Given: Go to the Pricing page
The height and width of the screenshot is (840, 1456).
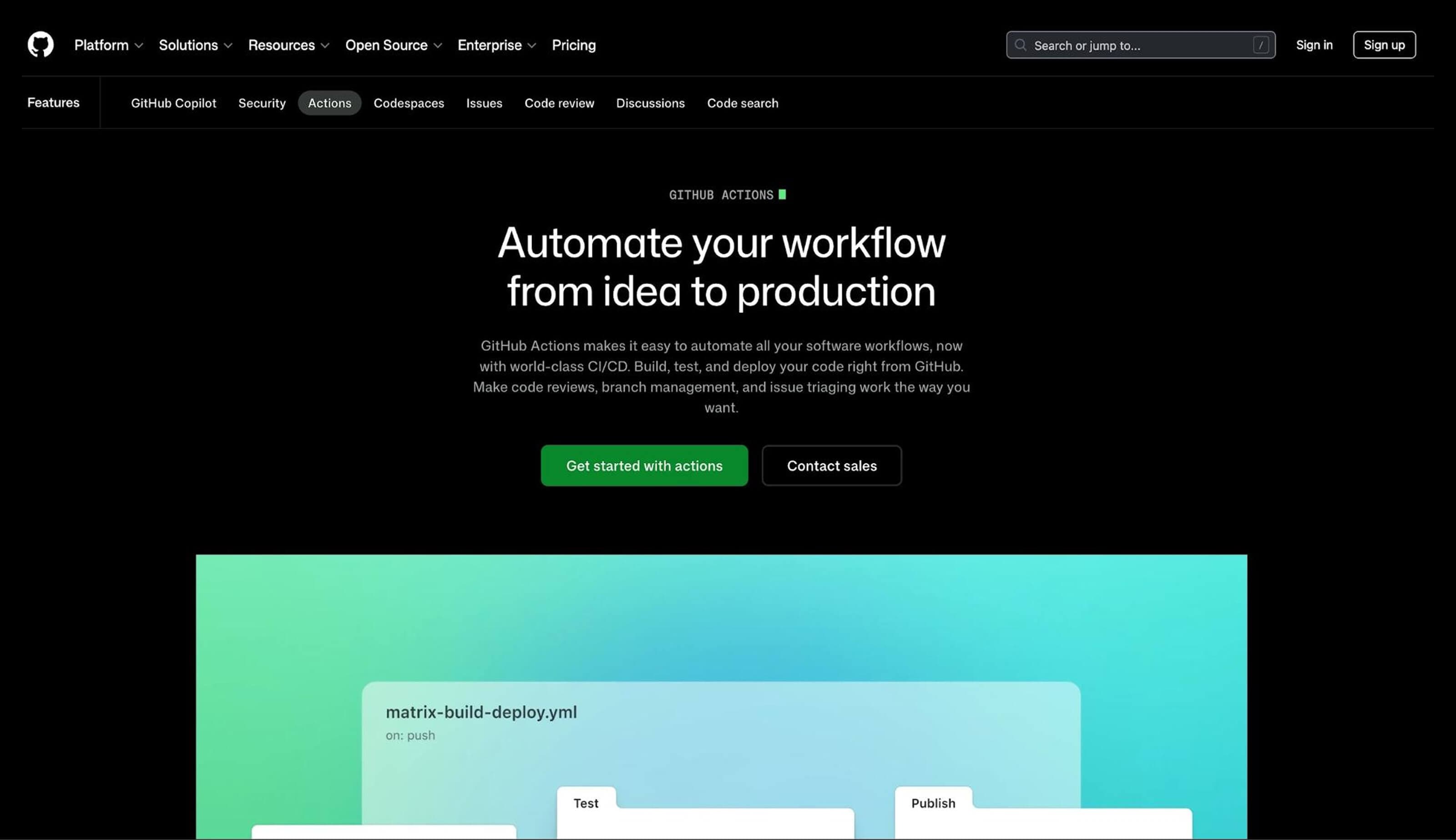Looking at the screenshot, I should (x=574, y=45).
